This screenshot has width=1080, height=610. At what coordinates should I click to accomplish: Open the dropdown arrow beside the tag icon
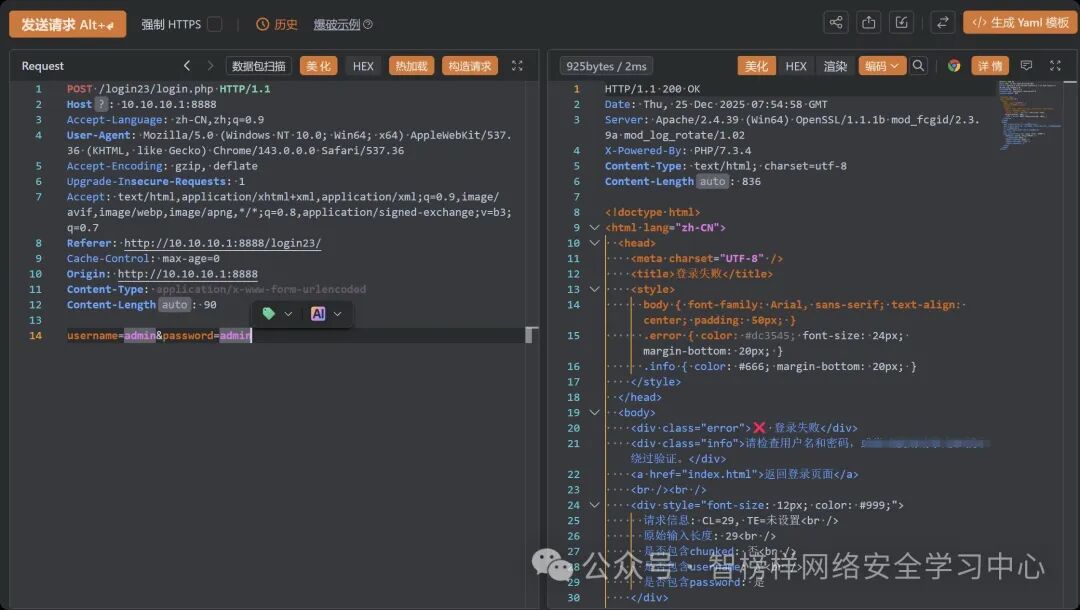click(x=289, y=314)
